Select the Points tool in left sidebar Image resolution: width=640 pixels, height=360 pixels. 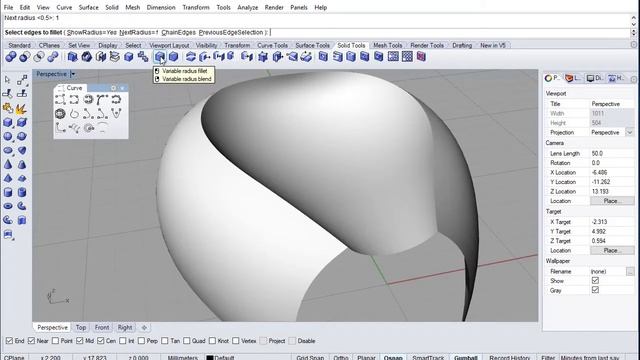22,80
